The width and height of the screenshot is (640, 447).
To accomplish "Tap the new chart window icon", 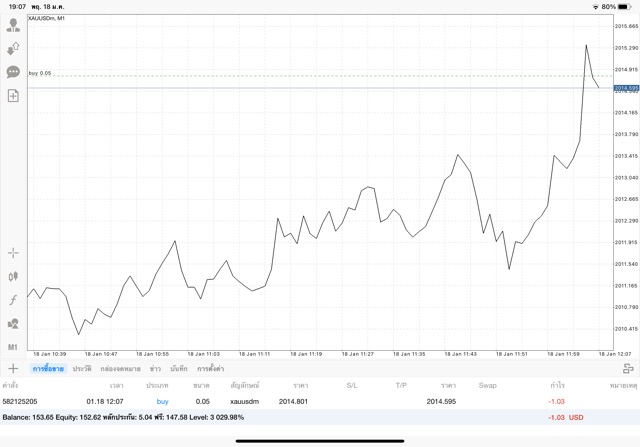I will coord(13,96).
